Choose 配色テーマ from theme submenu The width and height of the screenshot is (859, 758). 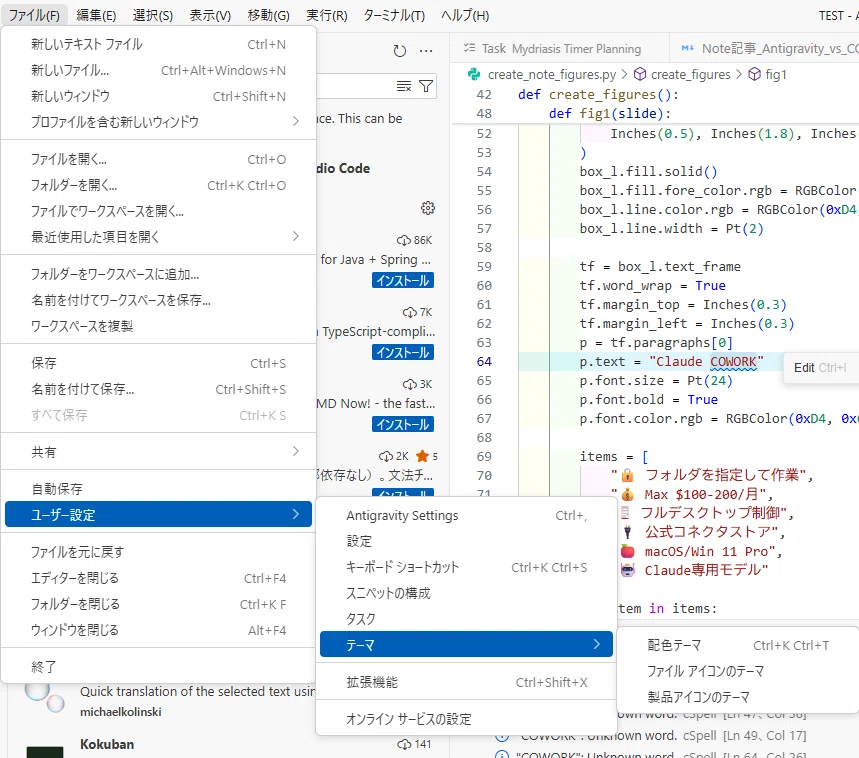coord(738,645)
